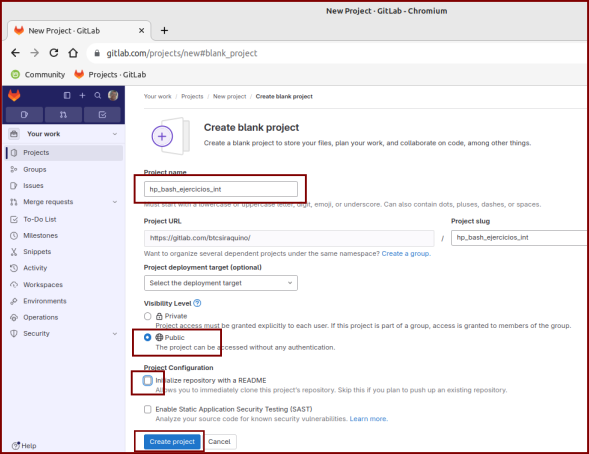Click New project breadcrumb link
Viewport: 589px width, 454px height.
230,97
